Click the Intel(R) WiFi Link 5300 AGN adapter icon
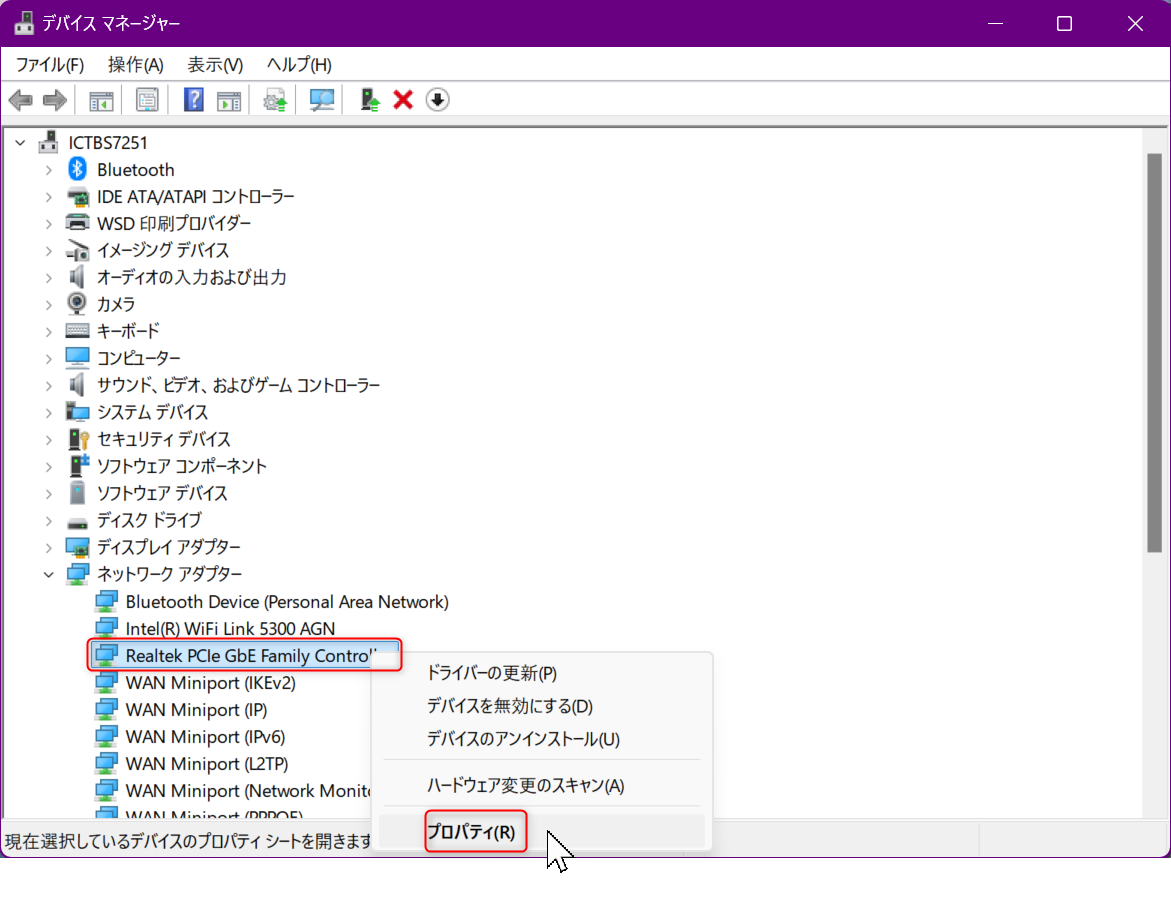Viewport: 1171px width, 907px height. 106,628
